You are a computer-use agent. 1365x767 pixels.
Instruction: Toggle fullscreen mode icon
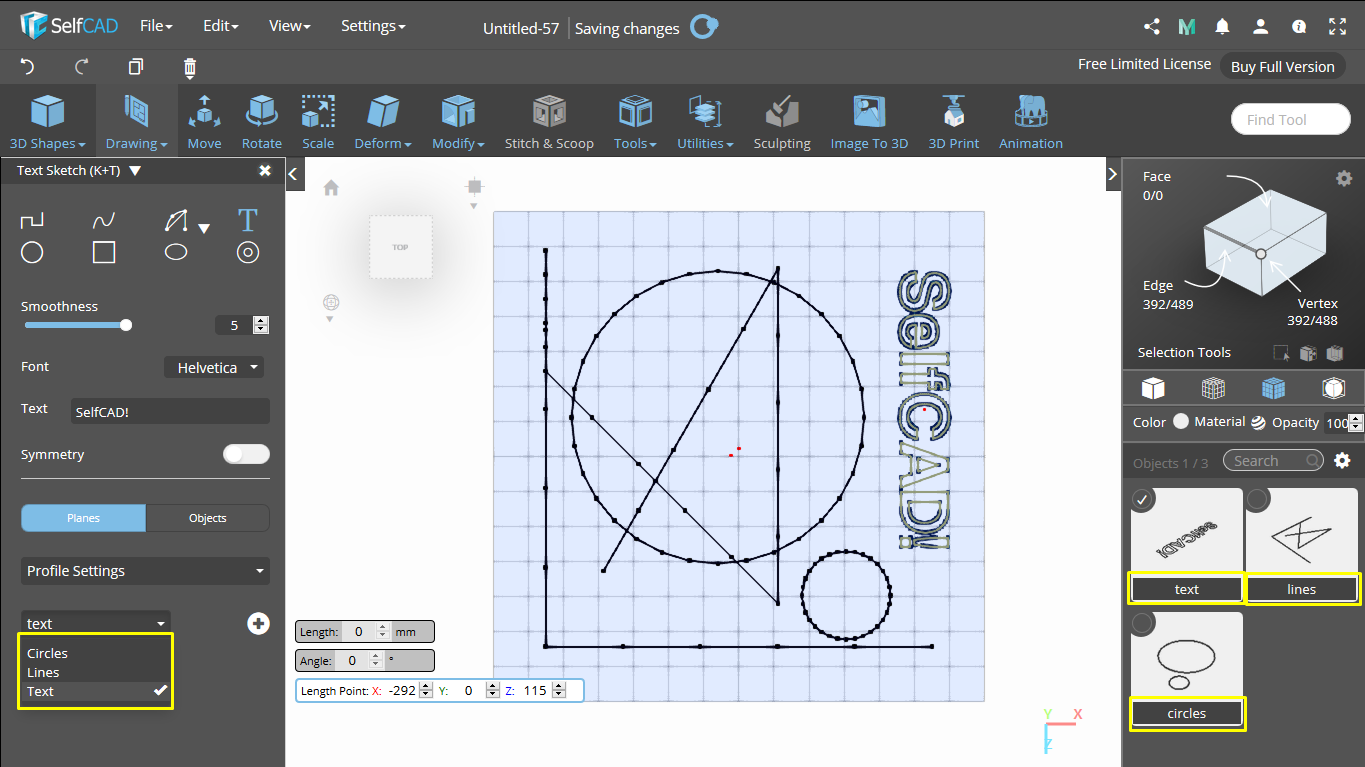point(1337,27)
